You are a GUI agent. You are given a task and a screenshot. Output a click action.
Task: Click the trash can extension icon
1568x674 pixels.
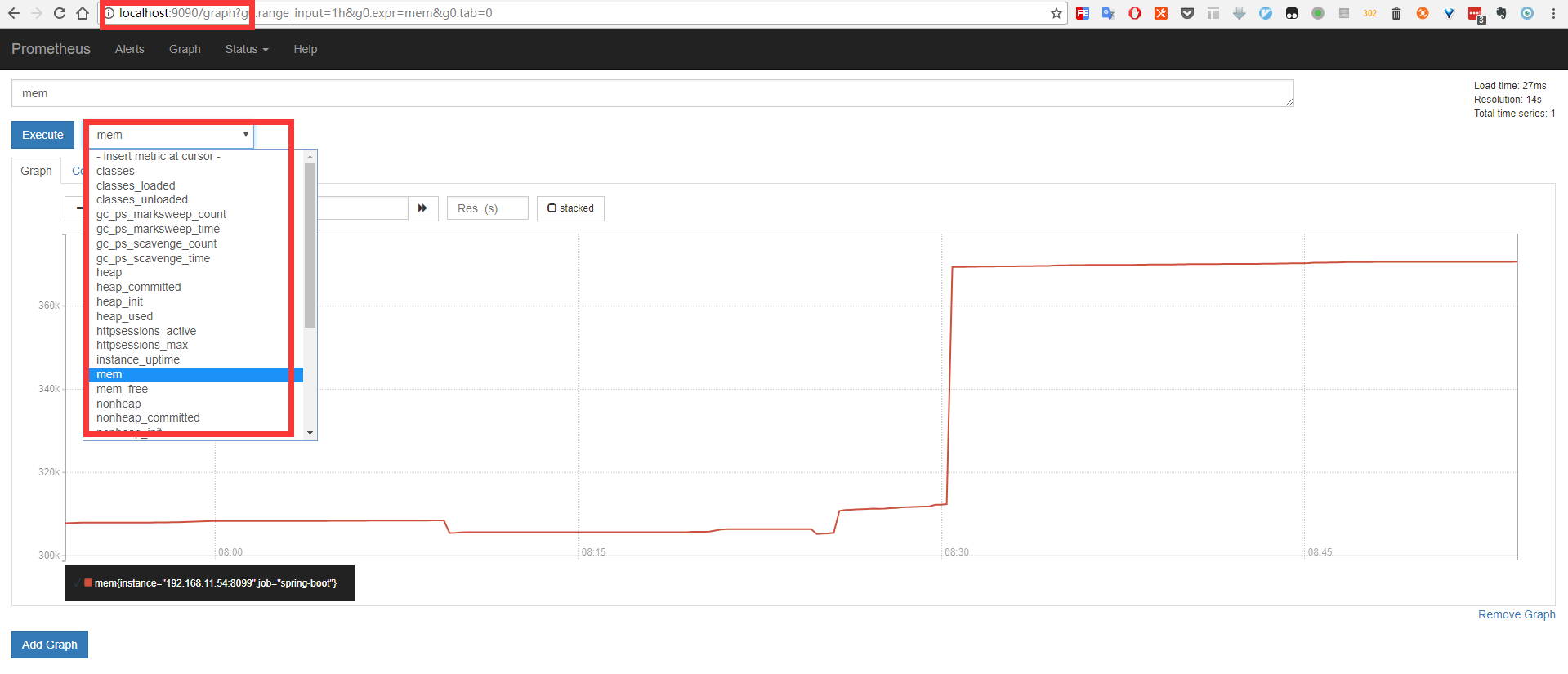click(1396, 13)
